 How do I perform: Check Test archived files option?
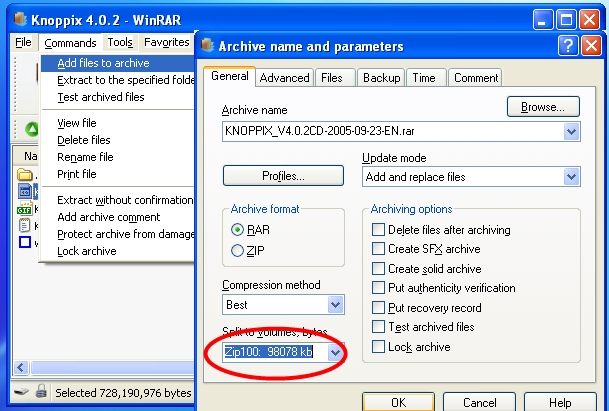(378, 327)
